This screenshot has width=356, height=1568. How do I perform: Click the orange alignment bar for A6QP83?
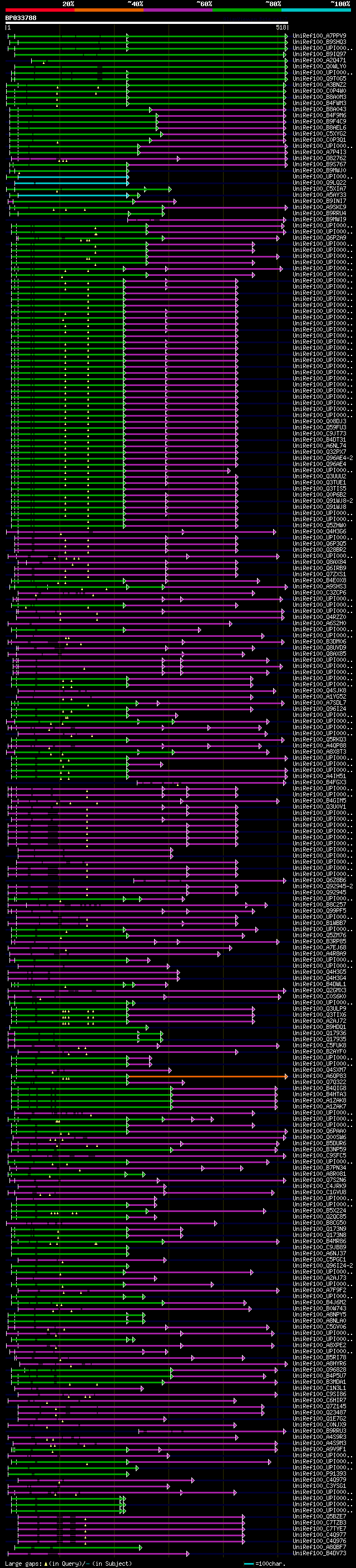207,1076
